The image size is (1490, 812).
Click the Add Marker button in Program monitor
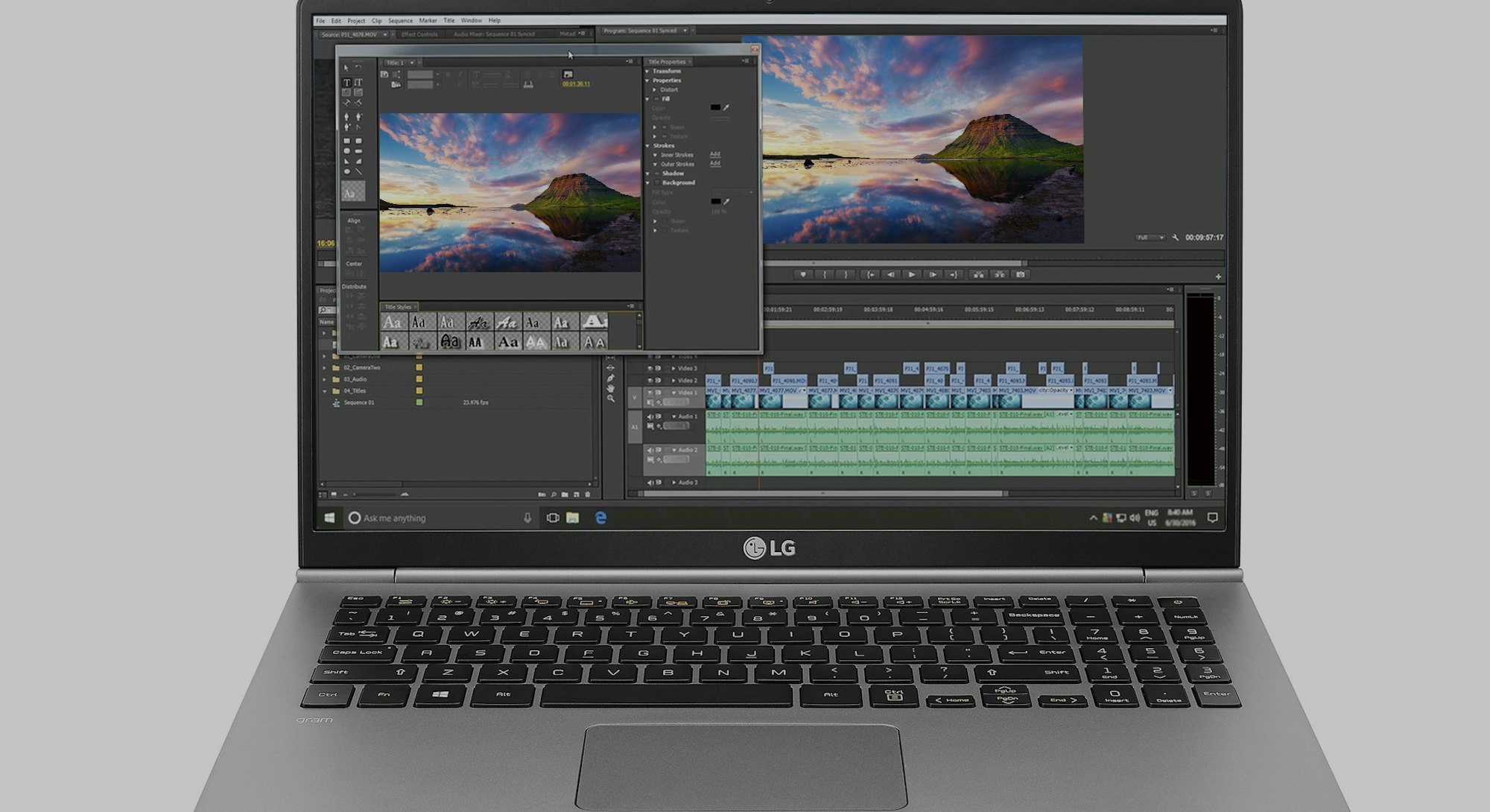(x=803, y=275)
